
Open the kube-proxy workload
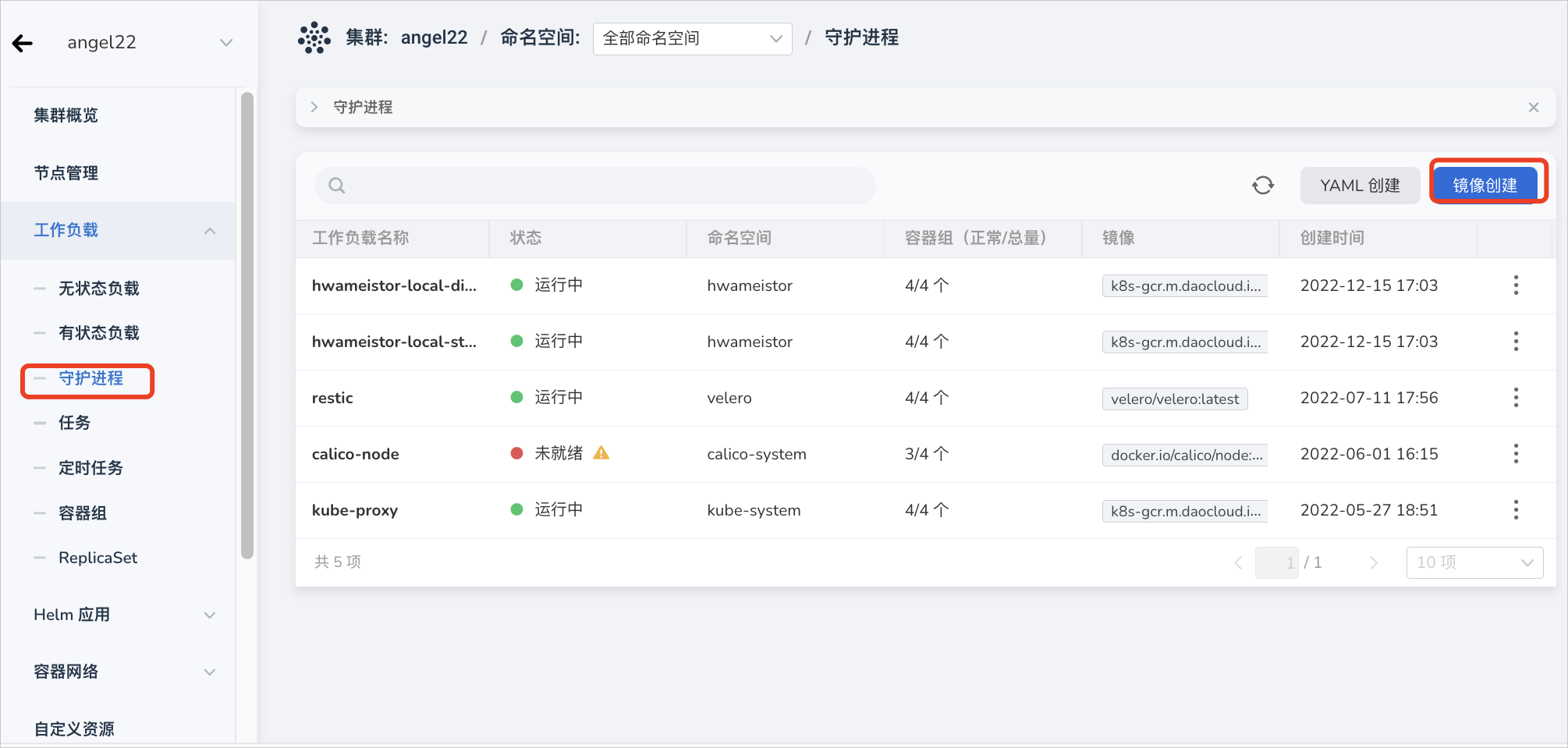click(x=355, y=510)
